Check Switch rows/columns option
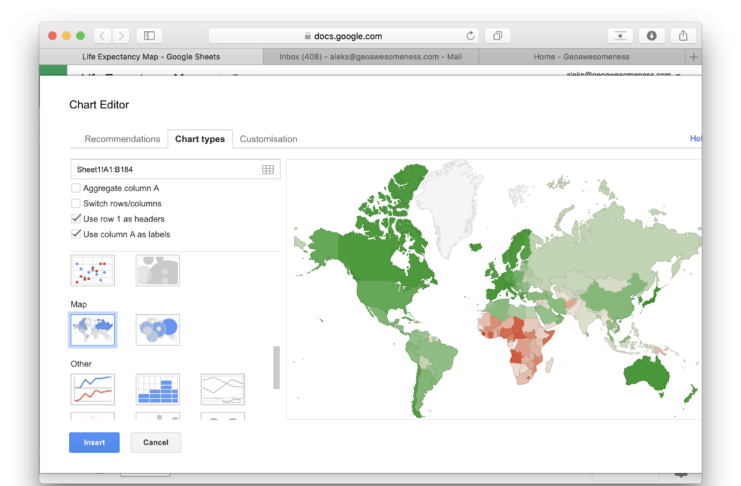 pos(76,203)
